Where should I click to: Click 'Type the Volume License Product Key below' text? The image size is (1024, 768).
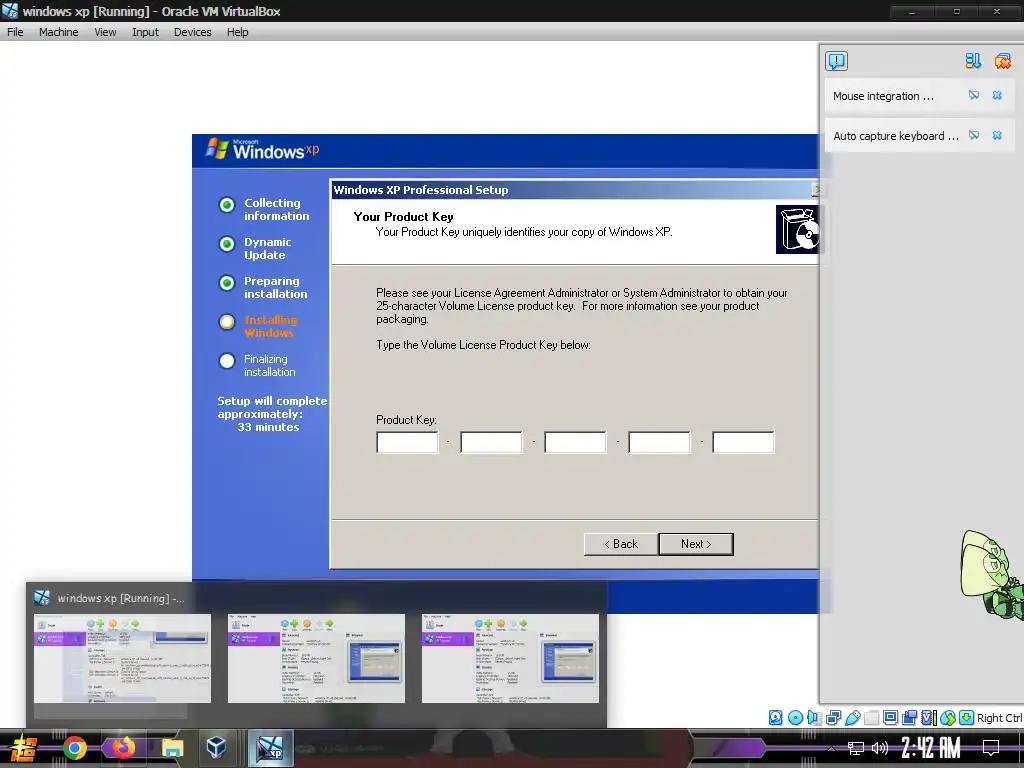pyautogui.click(x=483, y=345)
